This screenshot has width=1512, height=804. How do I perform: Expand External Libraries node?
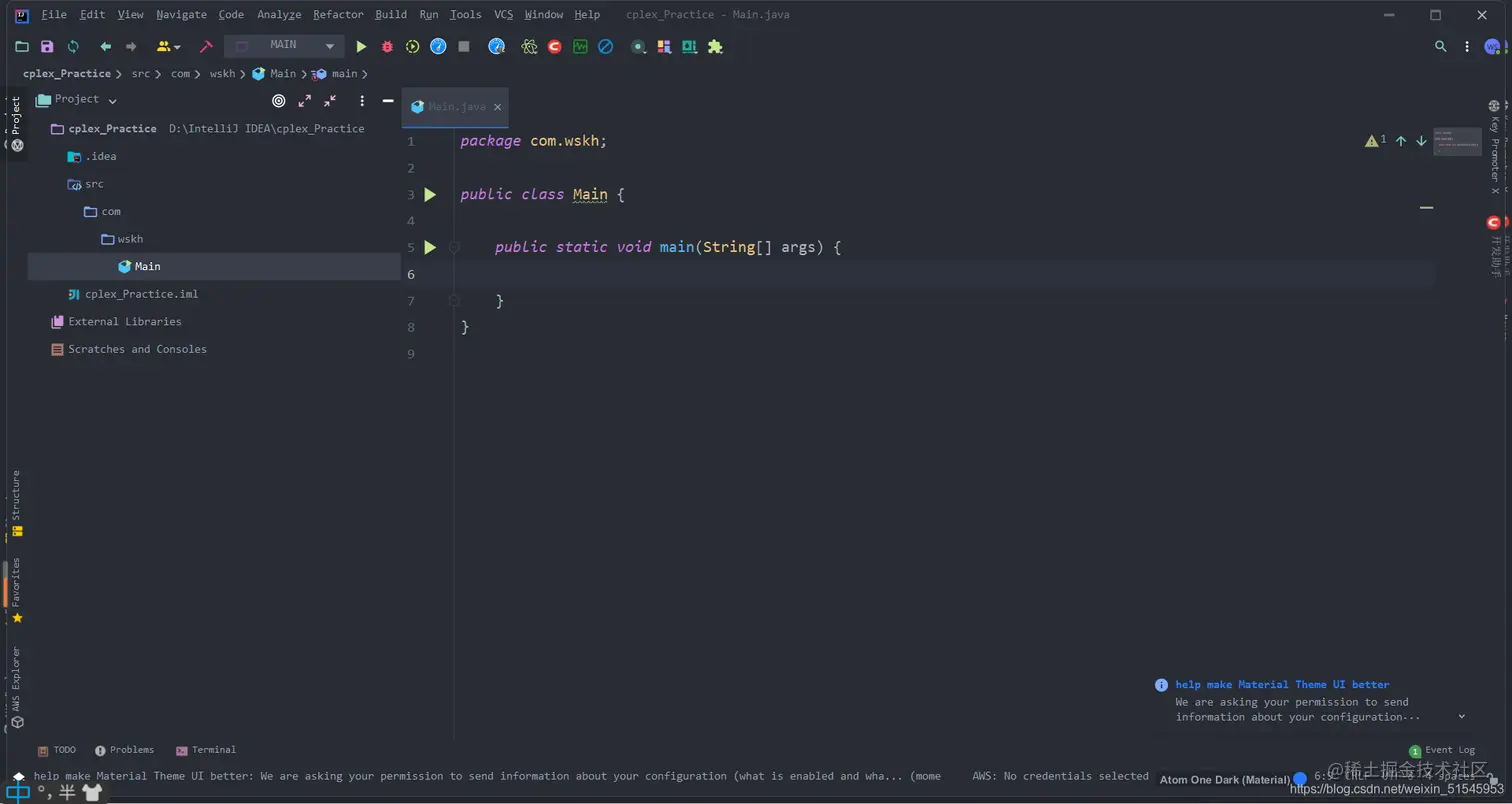coord(125,322)
